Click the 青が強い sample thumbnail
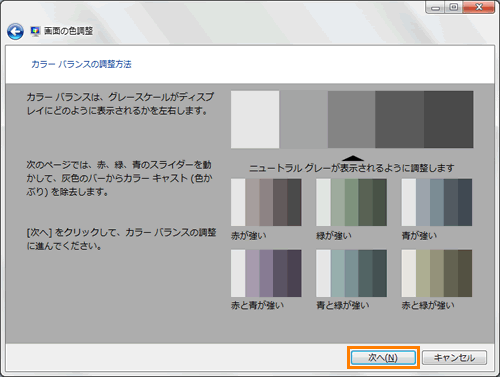 [x=437, y=202]
